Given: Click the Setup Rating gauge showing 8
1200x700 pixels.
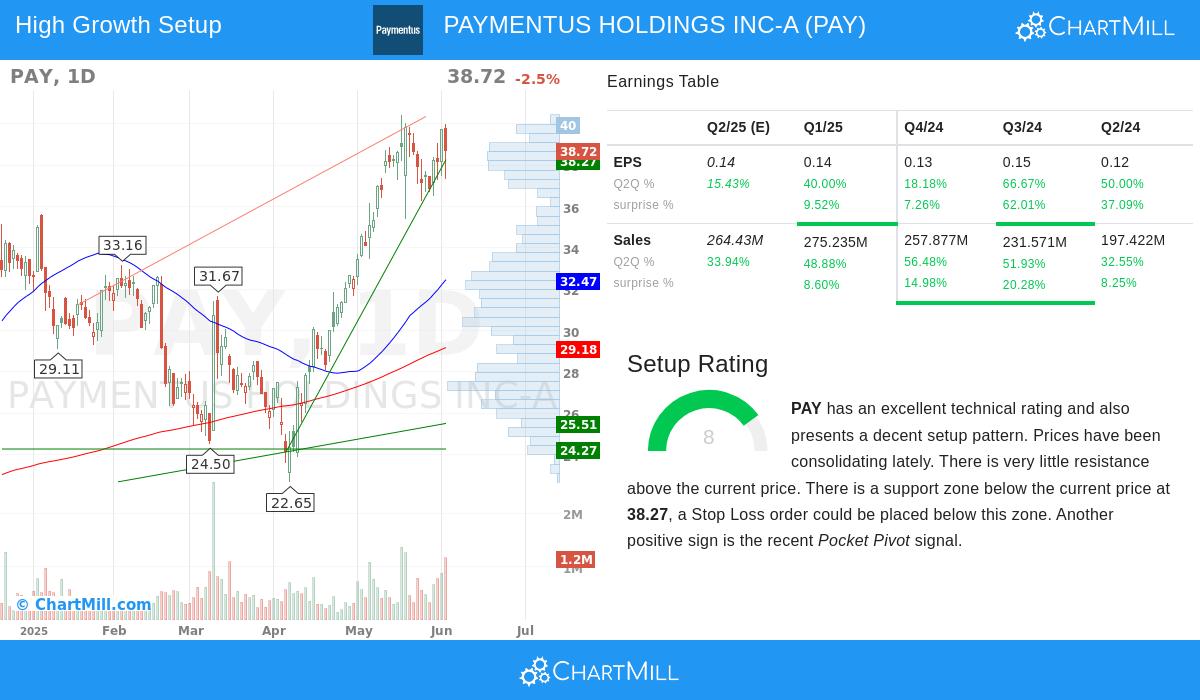Looking at the screenshot, I should point(708,421).
